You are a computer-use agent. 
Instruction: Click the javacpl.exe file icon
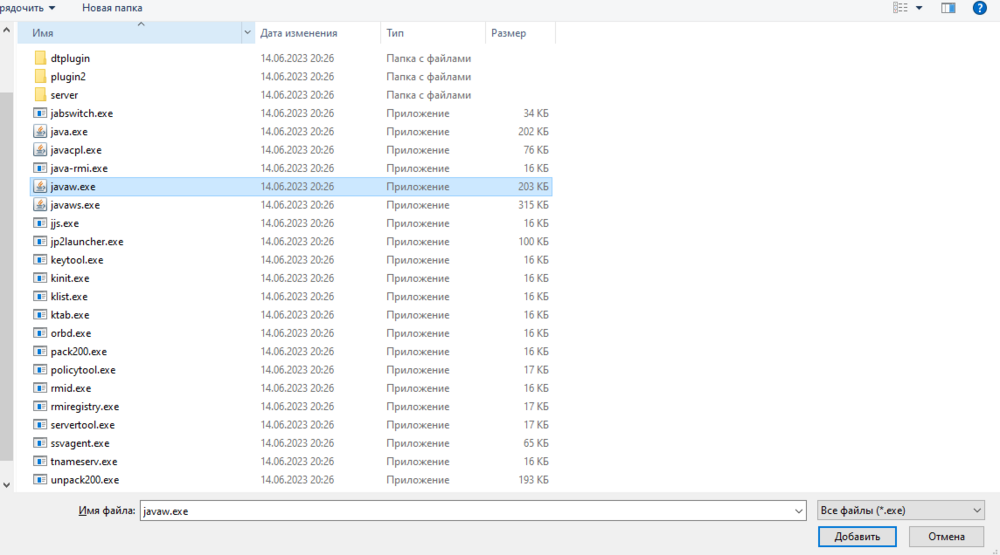click(40, 150)
